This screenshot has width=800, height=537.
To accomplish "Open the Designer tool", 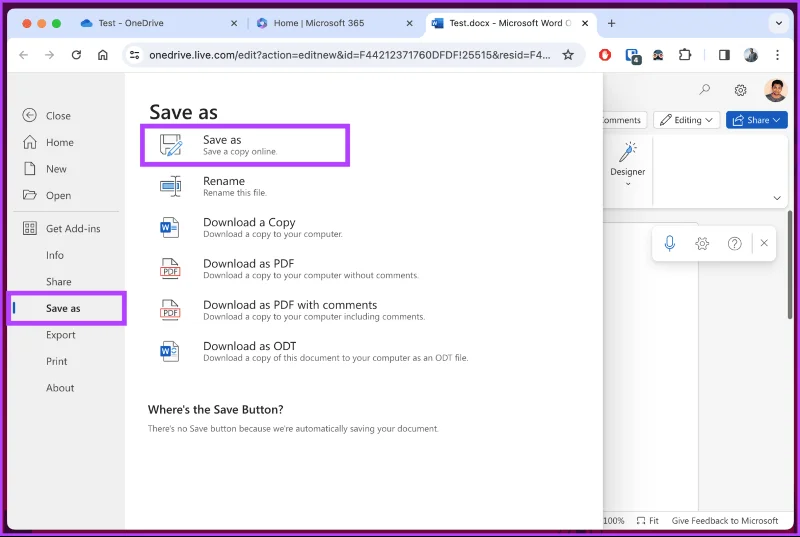I will 628,158.
